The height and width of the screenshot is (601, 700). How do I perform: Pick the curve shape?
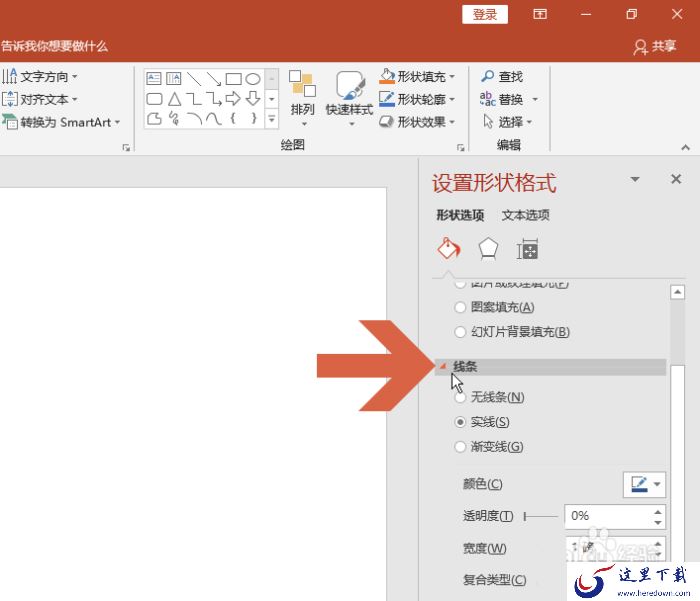(214, 119)
